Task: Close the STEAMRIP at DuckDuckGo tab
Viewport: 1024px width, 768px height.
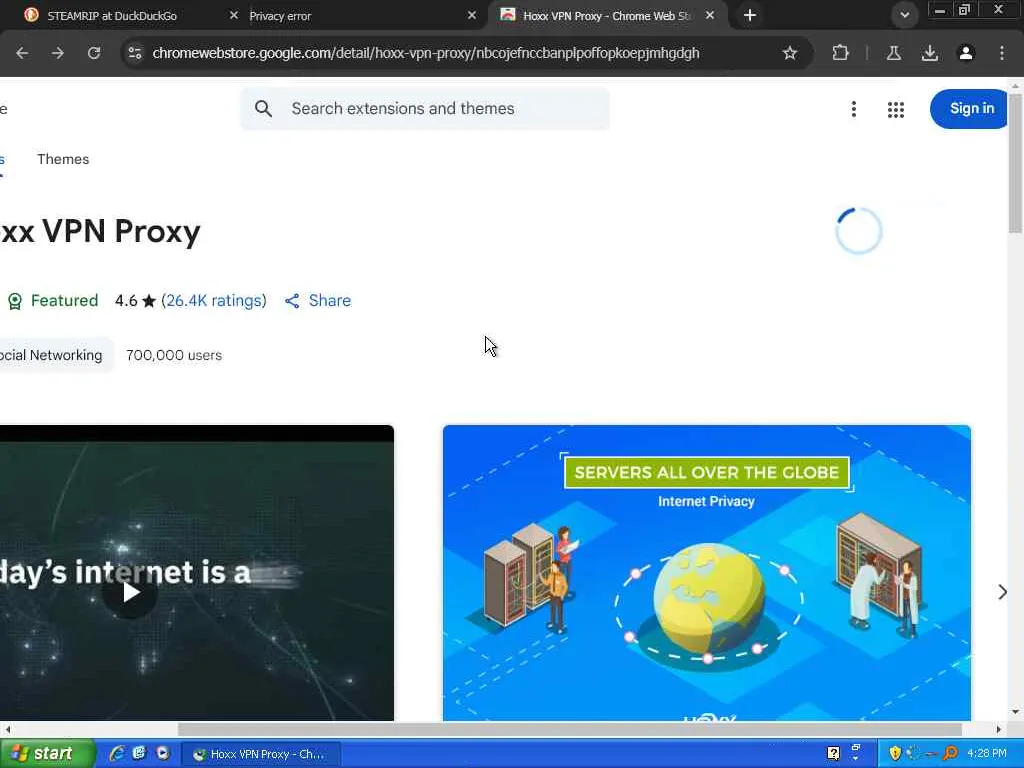Action: [234, 15]
